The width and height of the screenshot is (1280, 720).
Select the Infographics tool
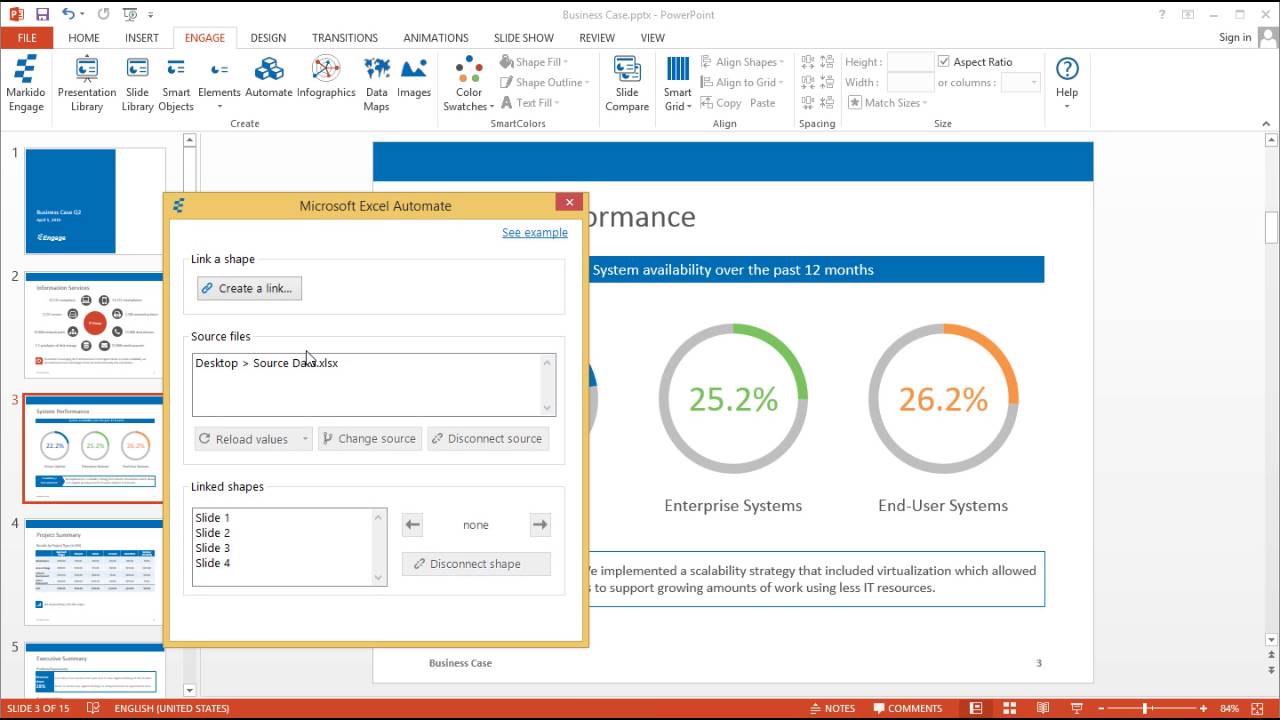click(326, 78)
